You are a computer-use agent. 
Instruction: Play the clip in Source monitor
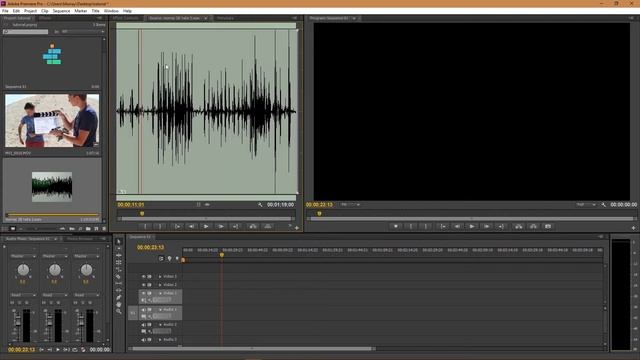coord(206,227)
